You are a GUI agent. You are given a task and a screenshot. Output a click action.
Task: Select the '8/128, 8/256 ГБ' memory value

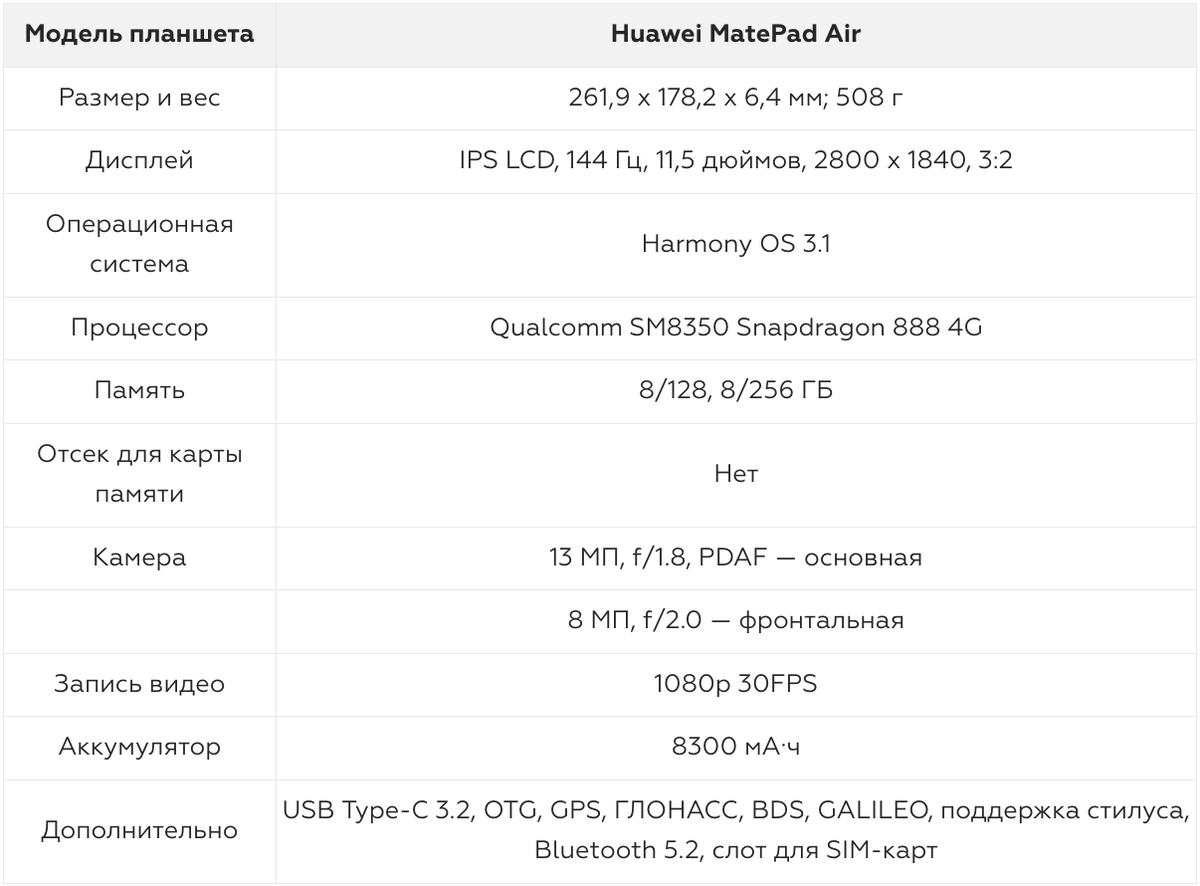pos(735,390)
